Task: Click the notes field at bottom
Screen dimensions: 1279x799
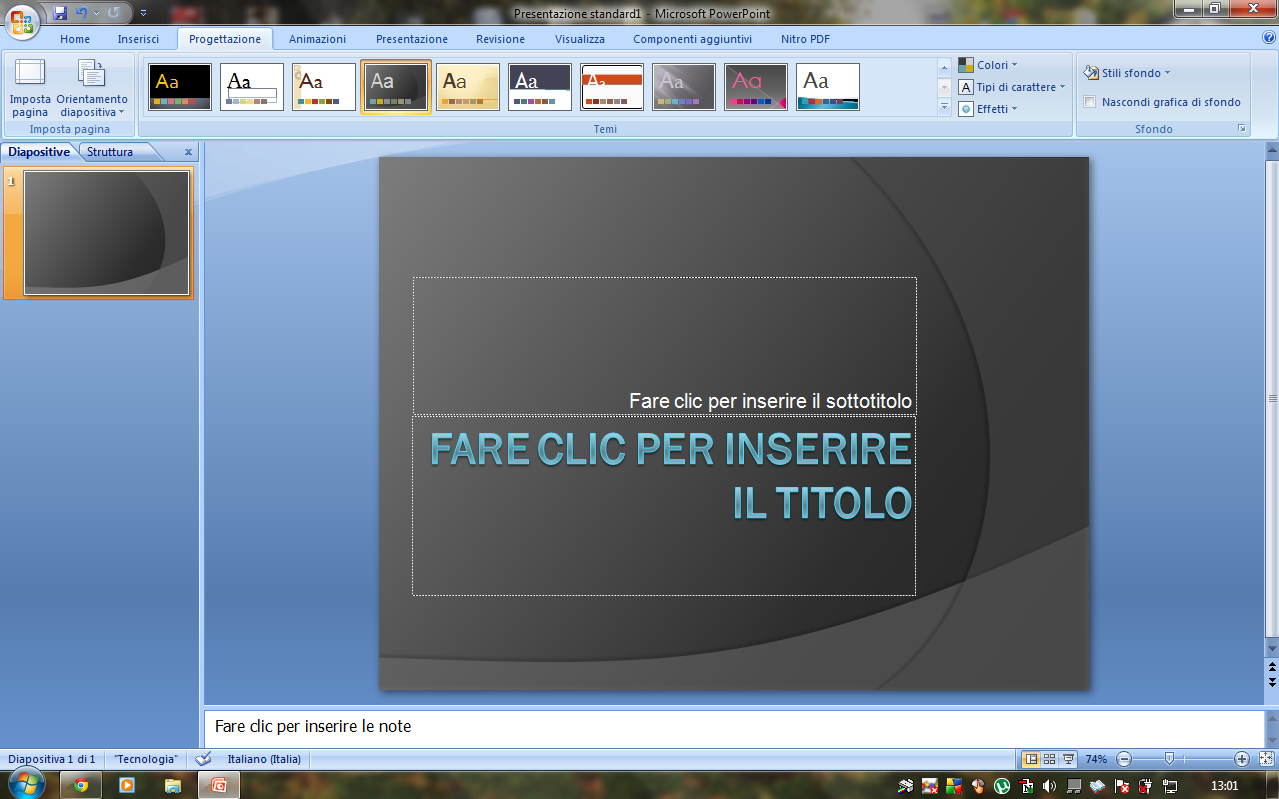Action: 734,727
